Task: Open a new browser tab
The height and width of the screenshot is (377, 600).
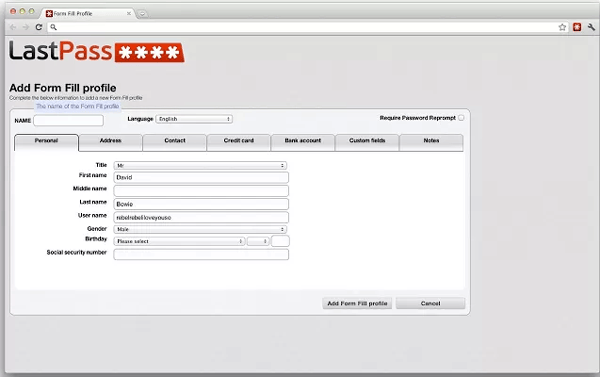Action: tap(142, 14)
